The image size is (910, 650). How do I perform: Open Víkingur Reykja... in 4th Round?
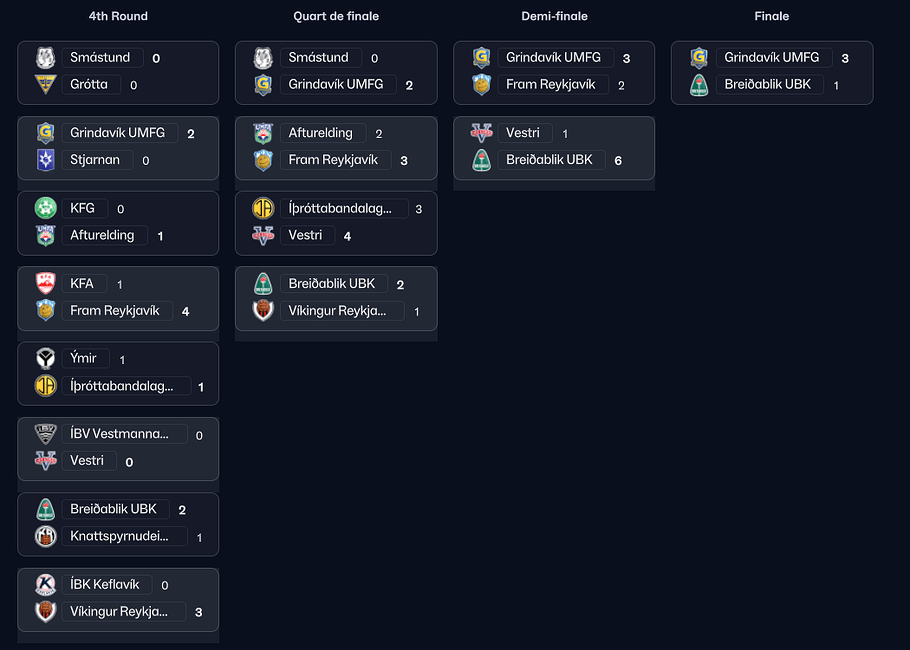(x=119, y=611)
